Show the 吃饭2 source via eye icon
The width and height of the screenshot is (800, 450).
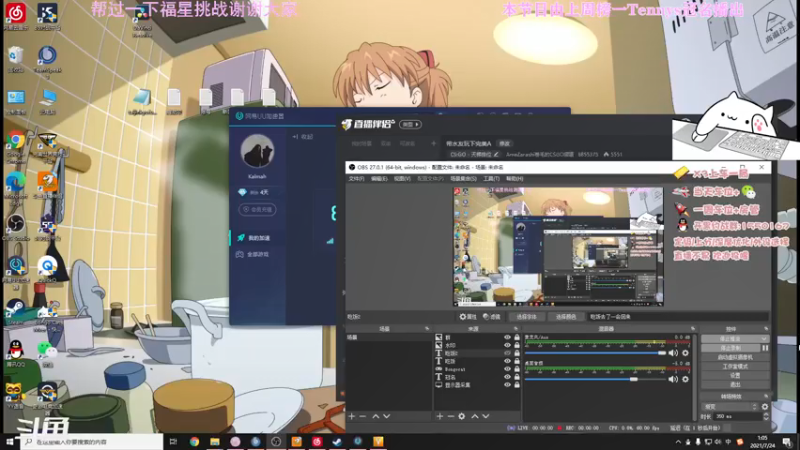(x=507, y=353)
